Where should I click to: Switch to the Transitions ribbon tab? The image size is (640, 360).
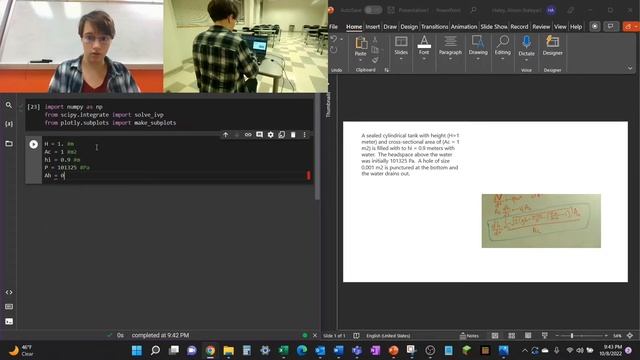[x=434, y=27]
